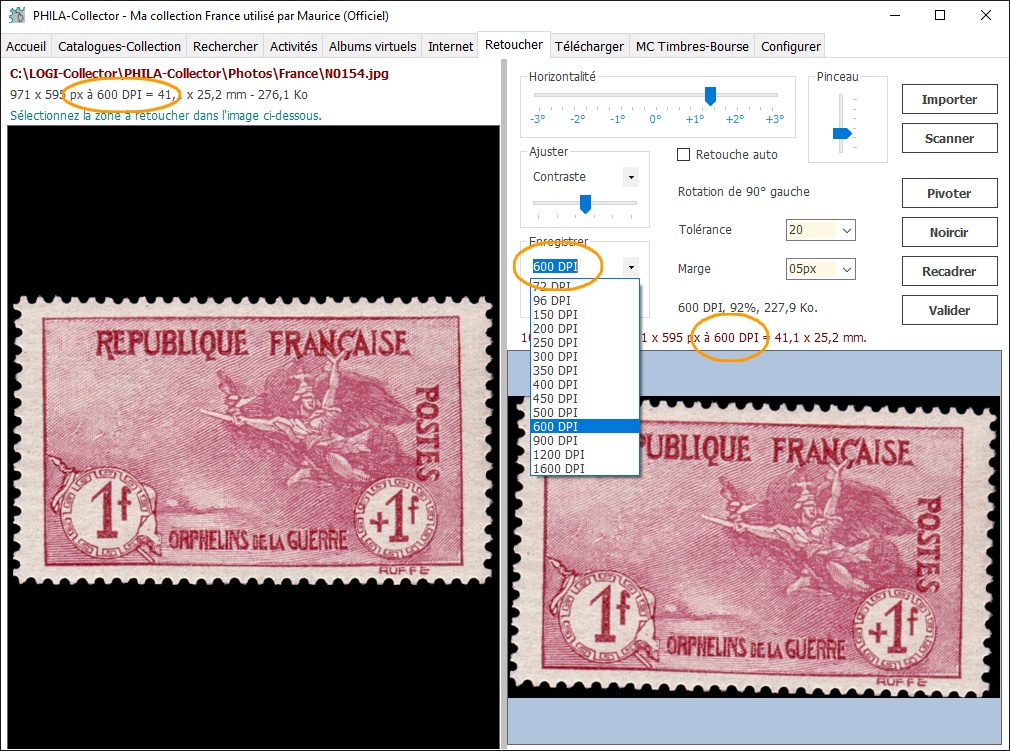Image resolution: width=1010 pixels, height=751 pixels.
Task: Open the Rechercher tab
Action: [225, 46]
